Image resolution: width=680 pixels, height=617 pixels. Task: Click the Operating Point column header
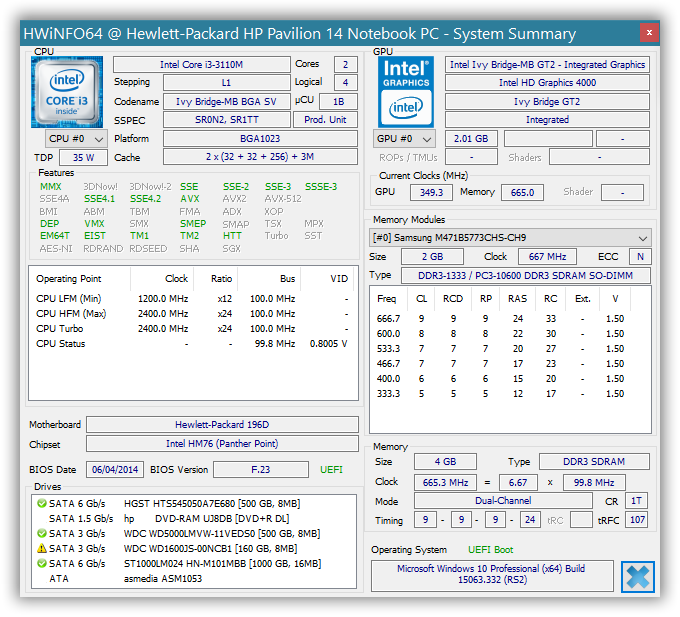[x=80, y=279]
